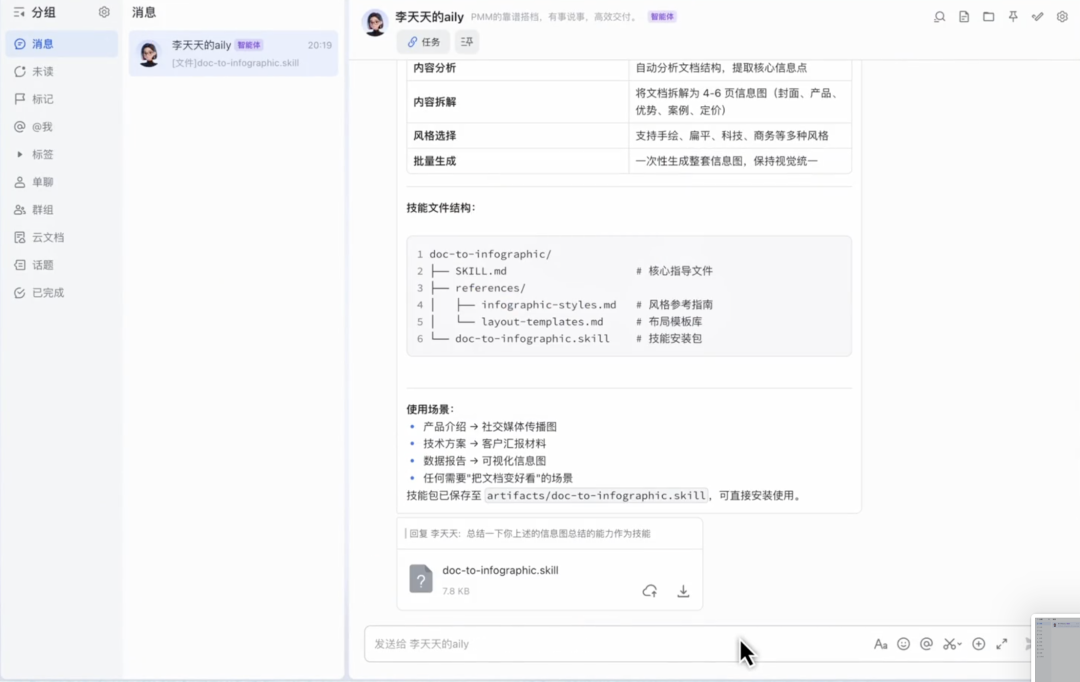Screen dimensions: 1080x682
Task: Open text formatting Aa in input box
Action: click(x=880, y=644)
